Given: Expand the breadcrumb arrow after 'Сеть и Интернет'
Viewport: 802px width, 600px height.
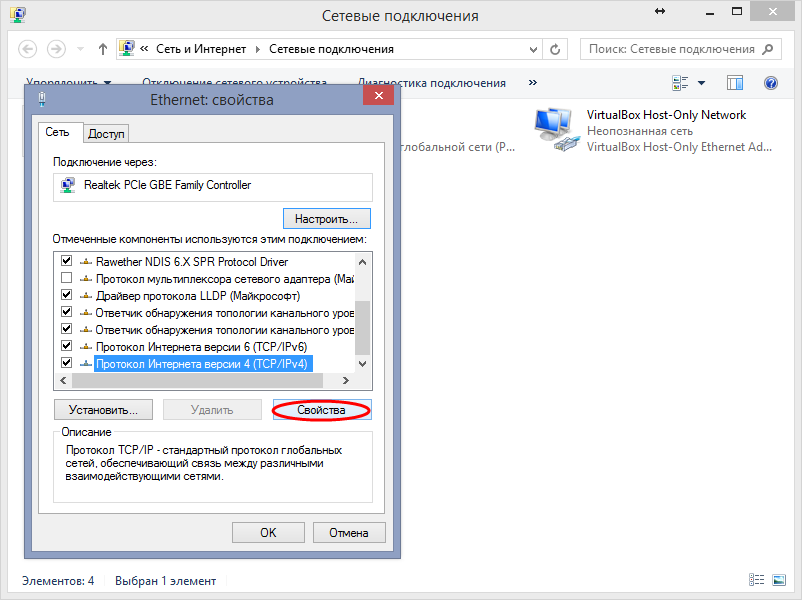Looking at the screenshot, I should tap(258, 49).
